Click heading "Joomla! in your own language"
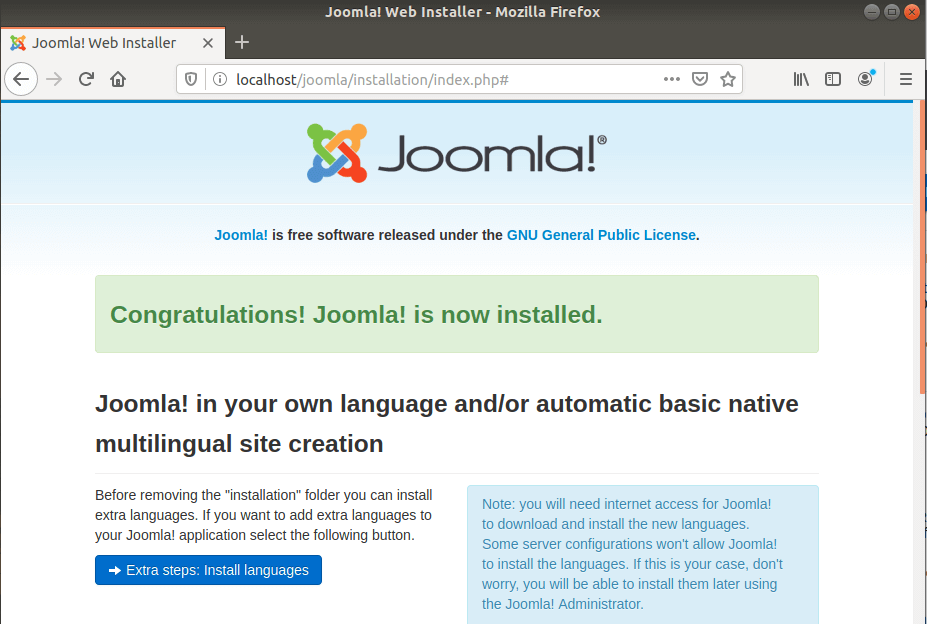The image size is (927, 624). tap(446, 423)
